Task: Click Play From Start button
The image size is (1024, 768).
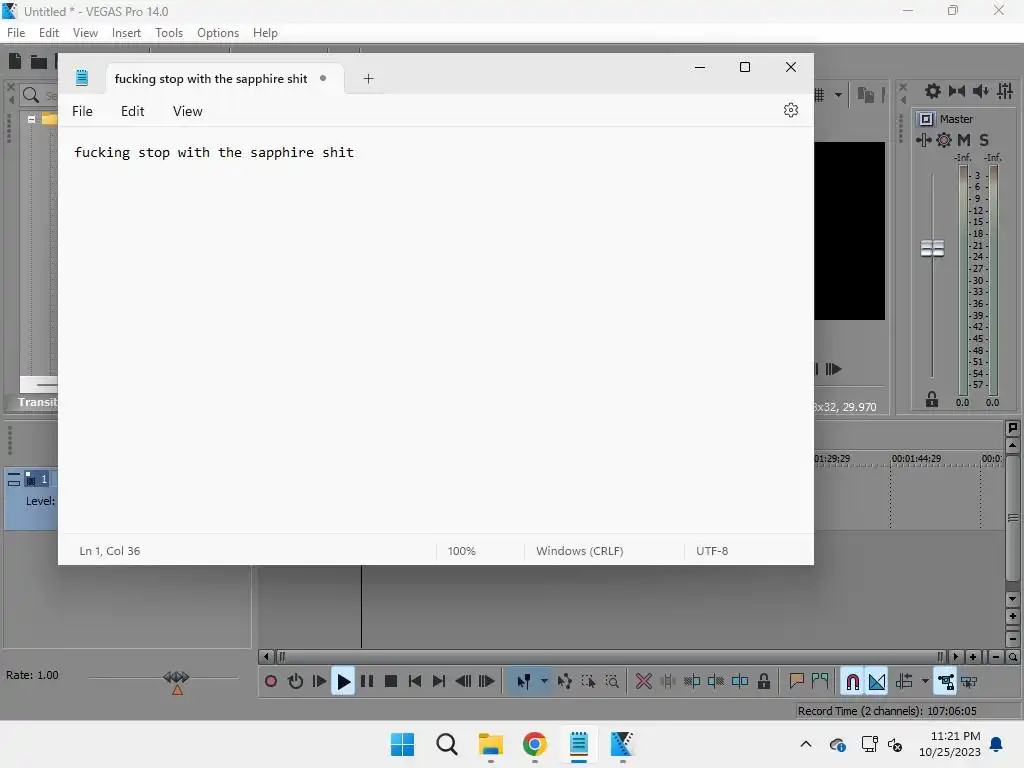Action: [319, 681]
